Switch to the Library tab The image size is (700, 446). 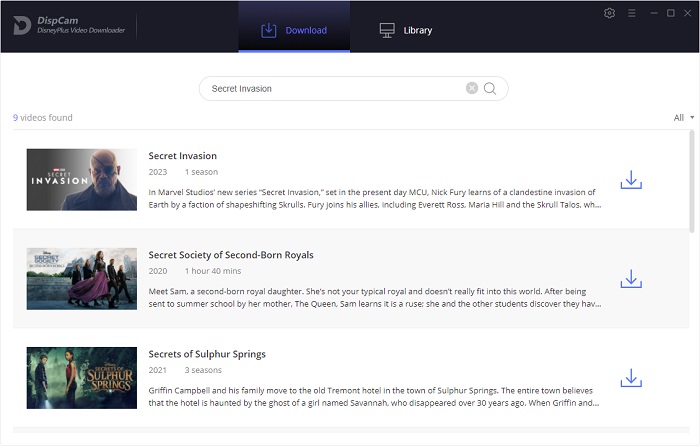(x=406, y=30)
